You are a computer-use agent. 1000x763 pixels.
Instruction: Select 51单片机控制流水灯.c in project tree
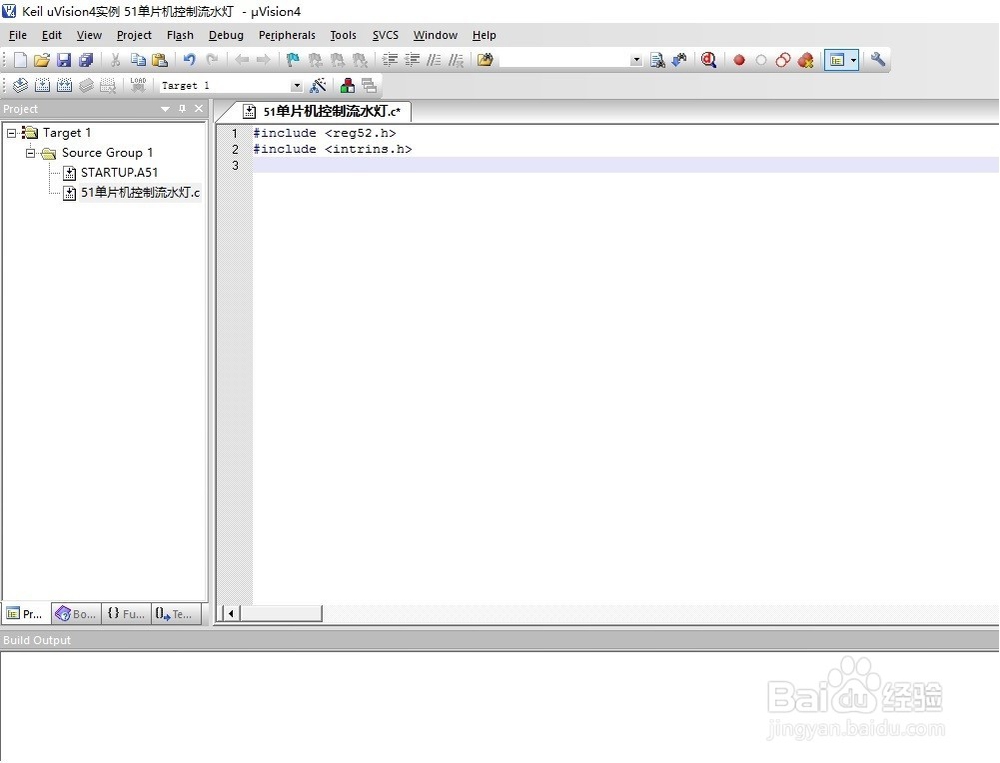[x=140, y=193]
